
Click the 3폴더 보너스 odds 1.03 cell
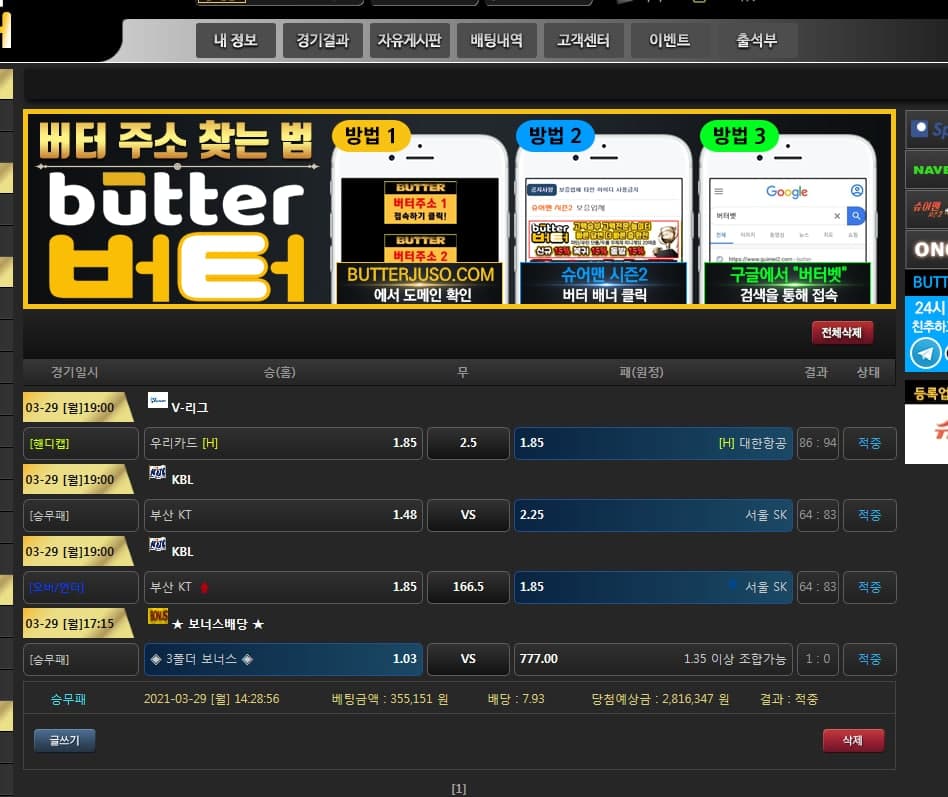coord(283,659)
